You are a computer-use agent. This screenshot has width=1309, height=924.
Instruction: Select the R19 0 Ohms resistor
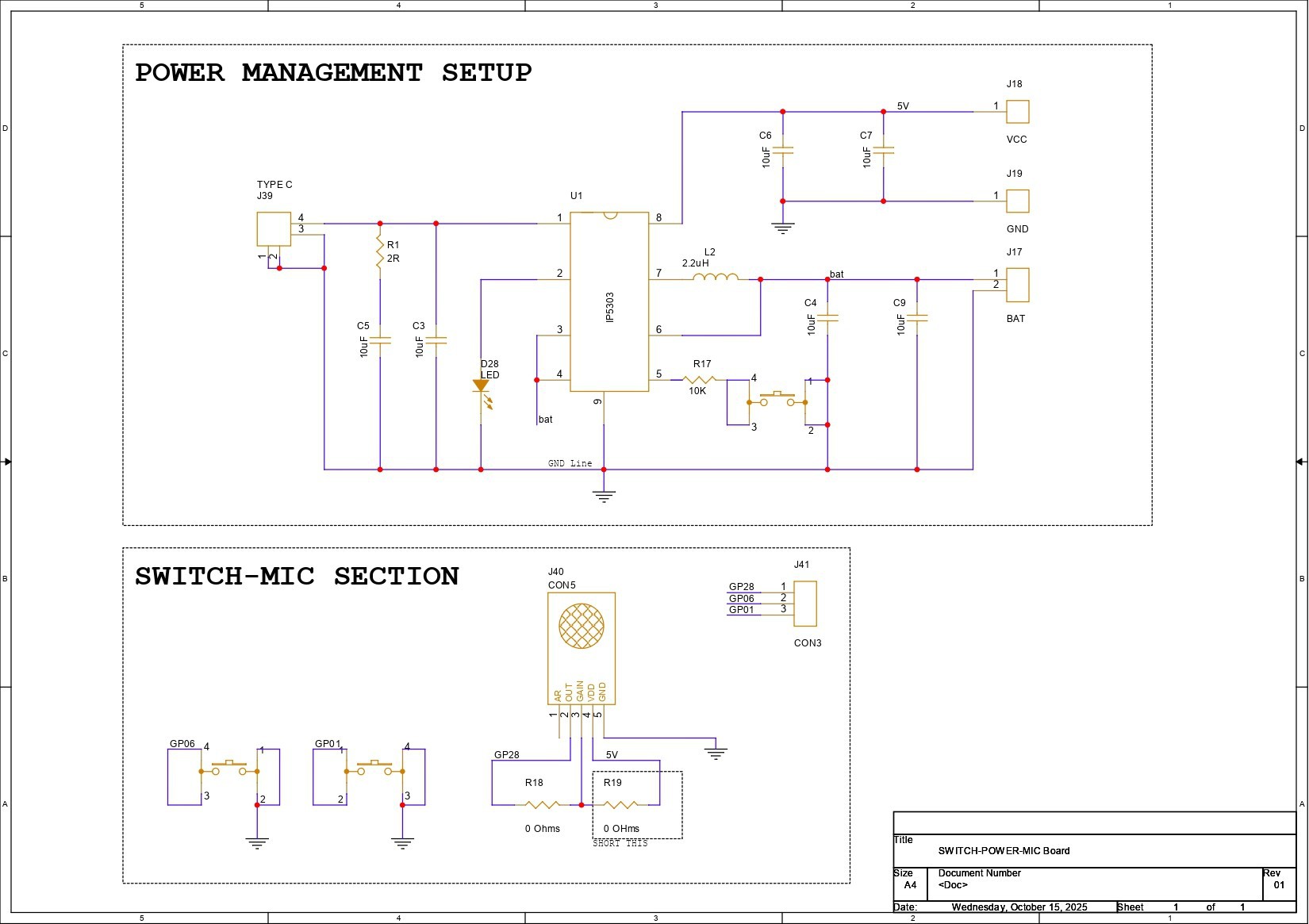click(x=621, y=805)
